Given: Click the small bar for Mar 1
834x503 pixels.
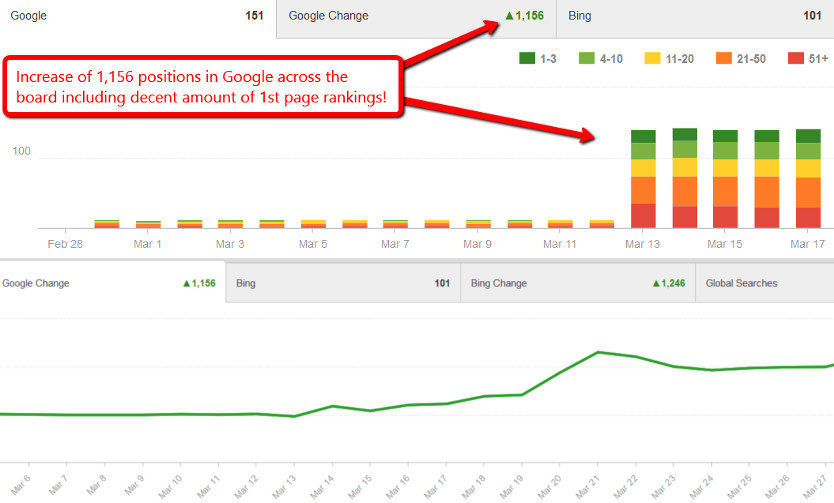Looking at the screenshot, I should pyautogui.click(x=148, y=224).
